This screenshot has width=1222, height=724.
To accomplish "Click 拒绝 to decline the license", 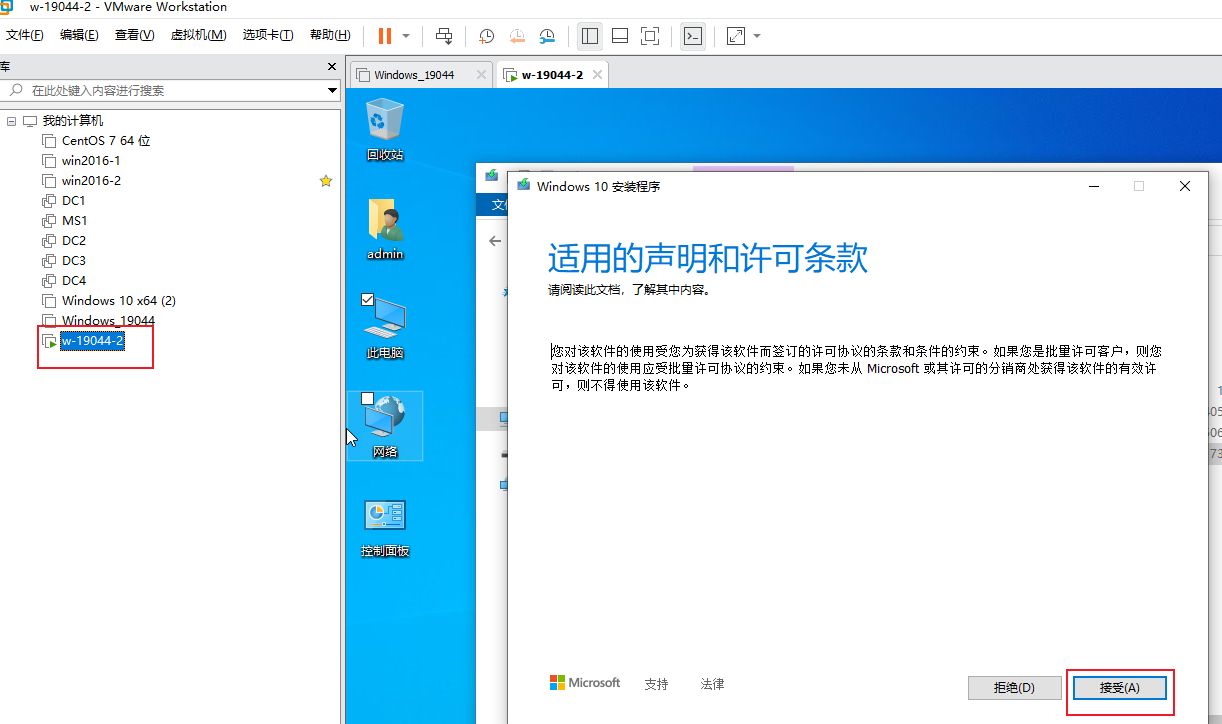I will [x=1014, y=688].
